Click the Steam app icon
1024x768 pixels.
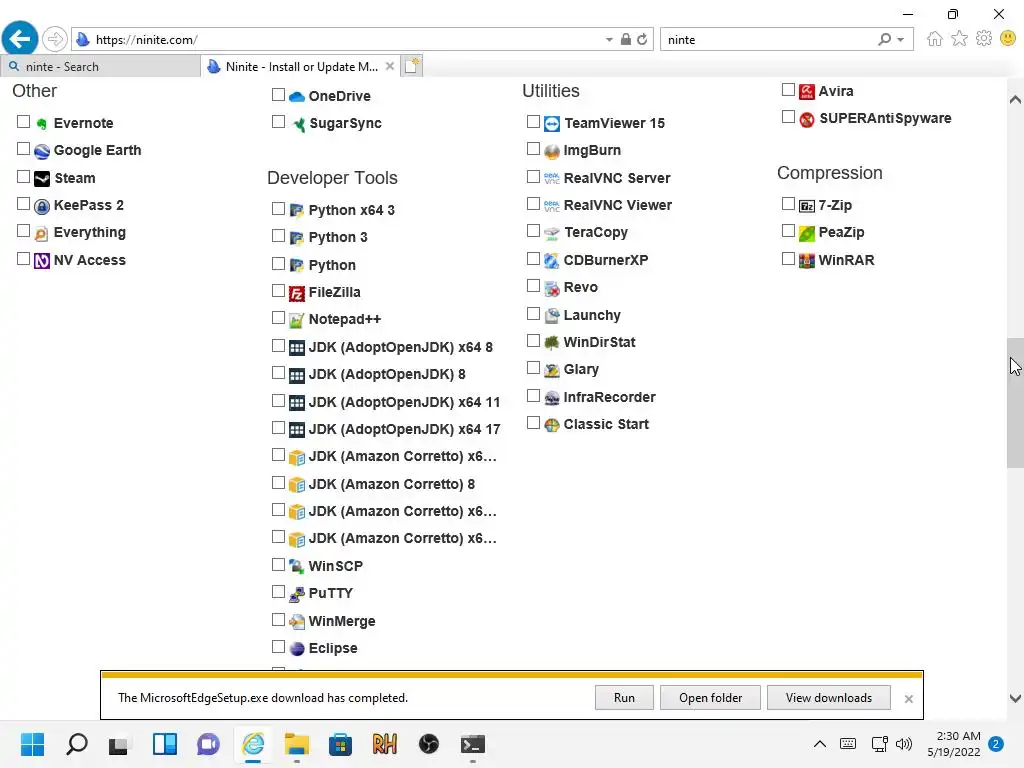(x=42, y=178)
